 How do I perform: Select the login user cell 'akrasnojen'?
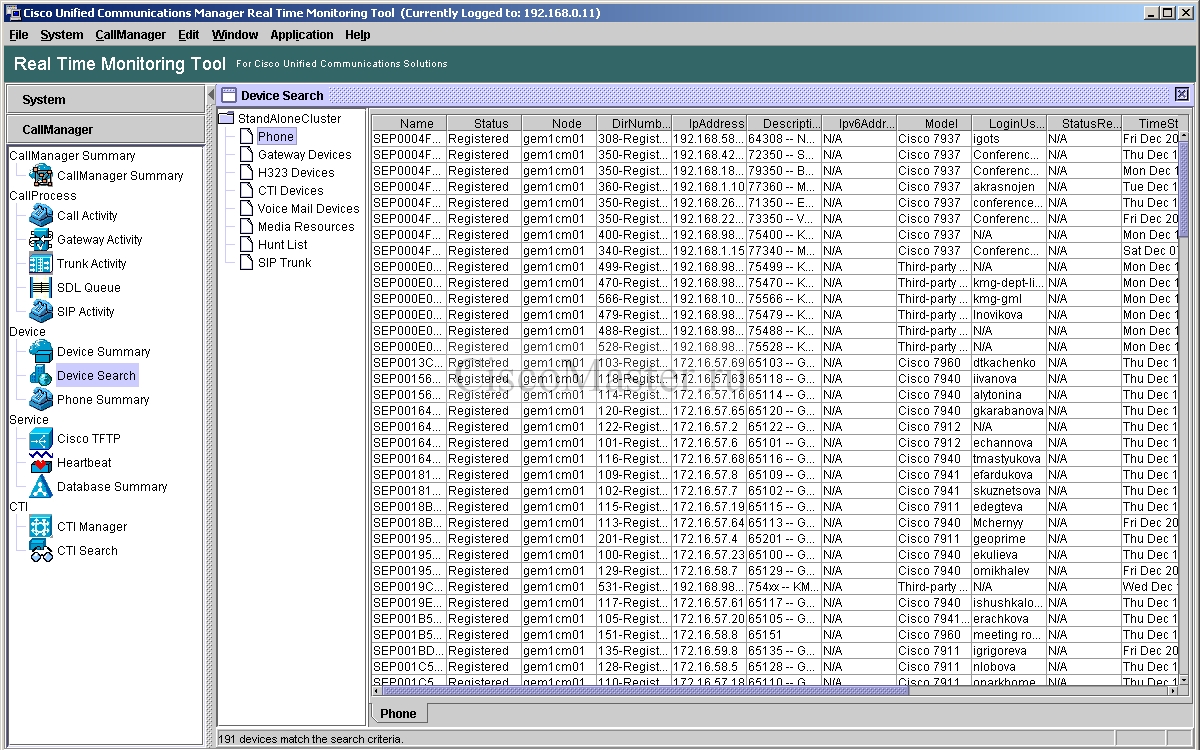click(x=1009, y=187)
